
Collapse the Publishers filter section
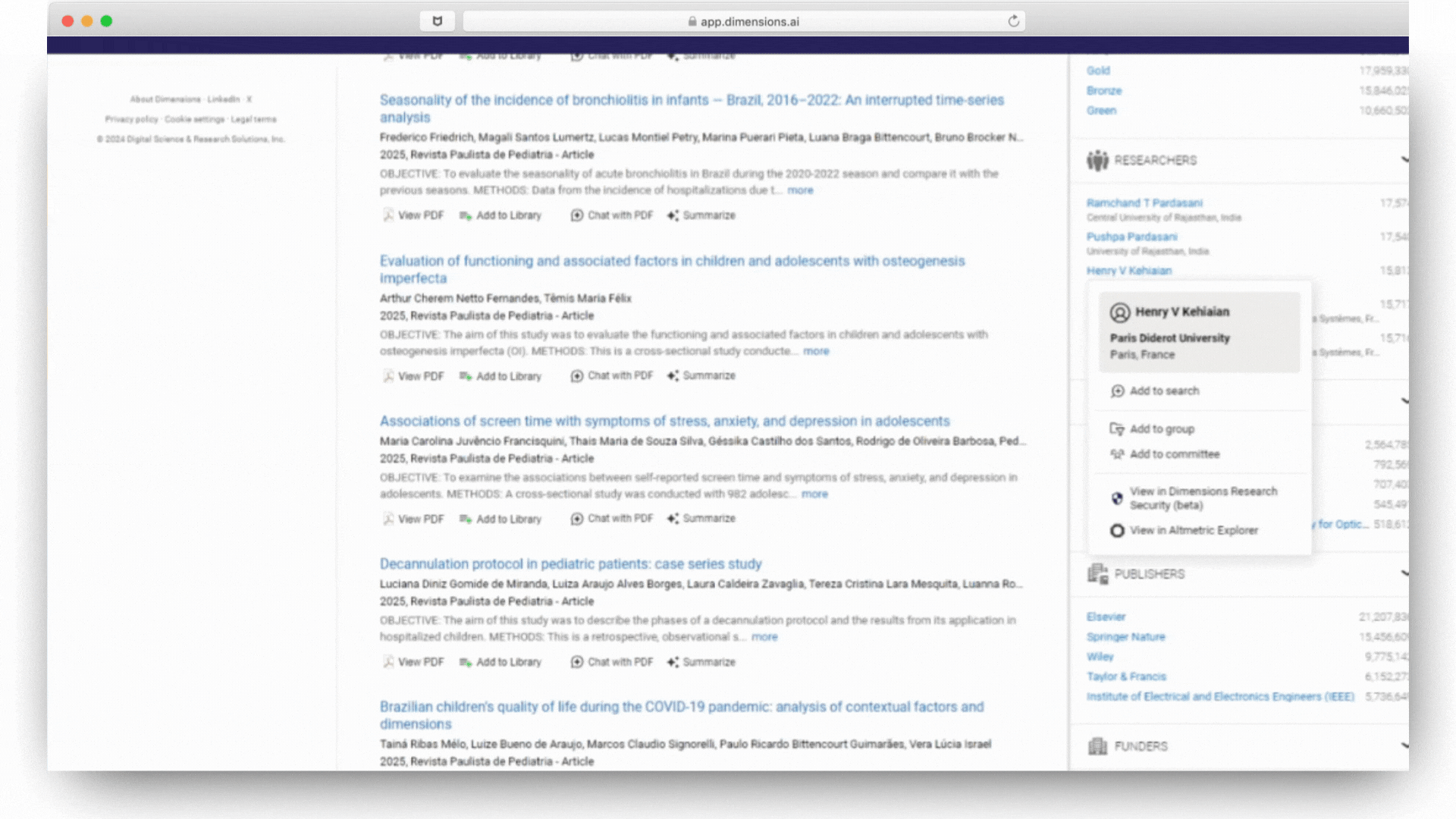coord(1404,573)
